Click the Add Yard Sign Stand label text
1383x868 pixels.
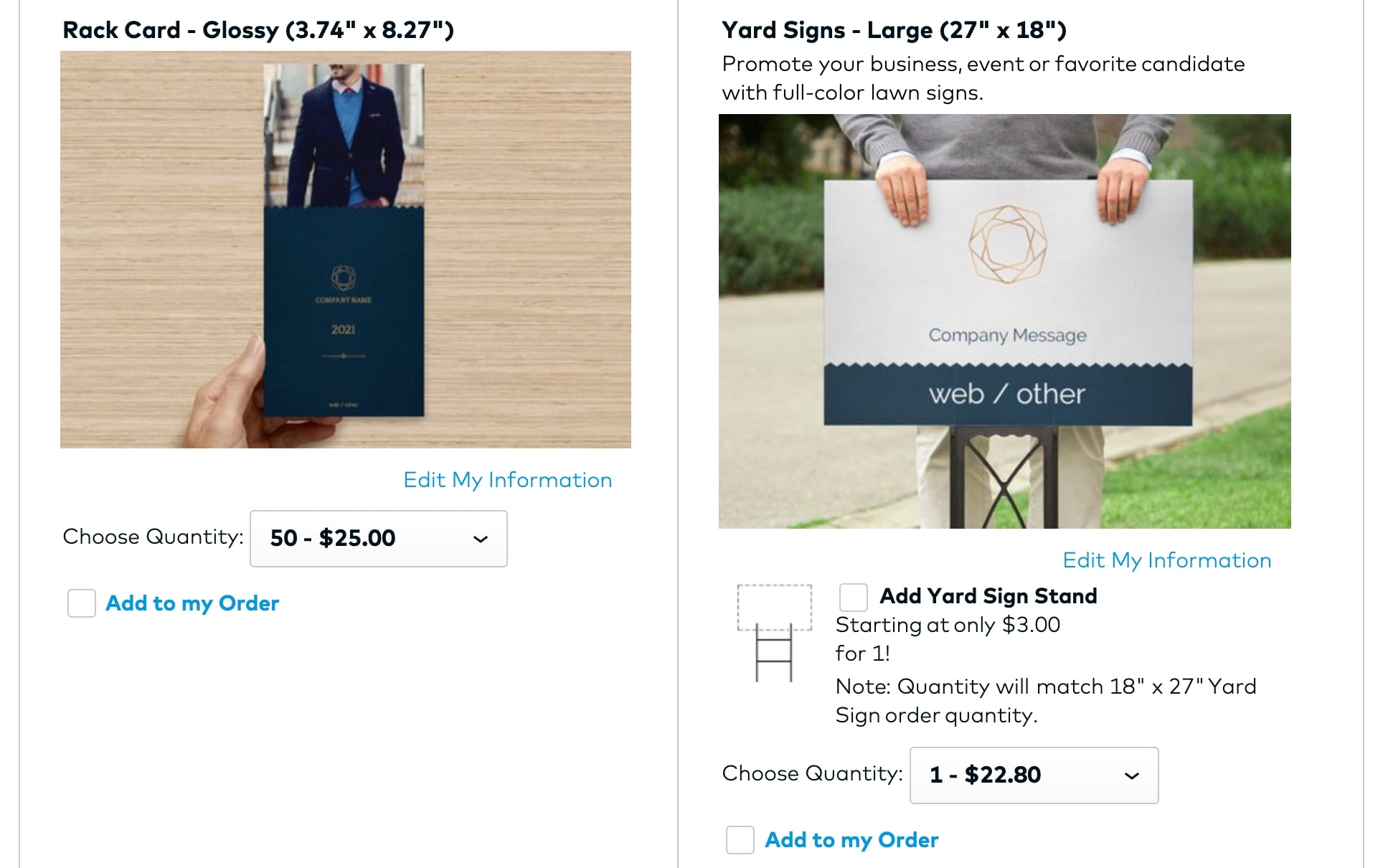point(988,596)
